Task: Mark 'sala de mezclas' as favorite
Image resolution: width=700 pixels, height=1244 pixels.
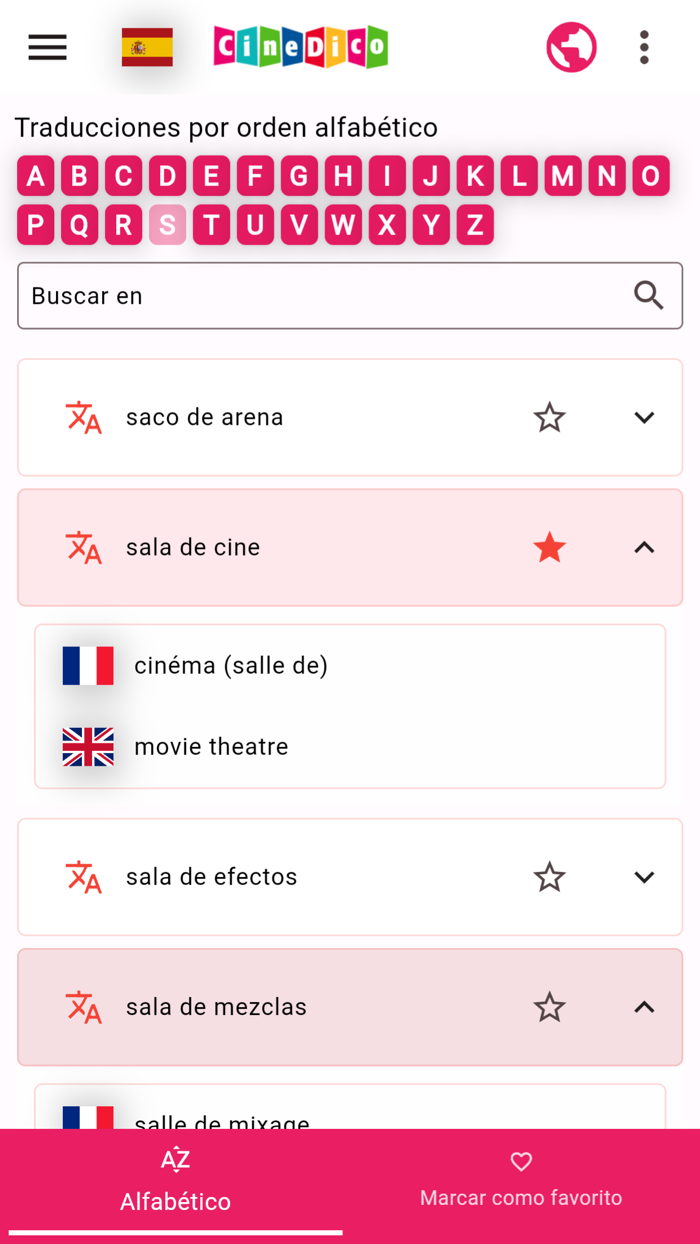Action: pos(549,1007)
